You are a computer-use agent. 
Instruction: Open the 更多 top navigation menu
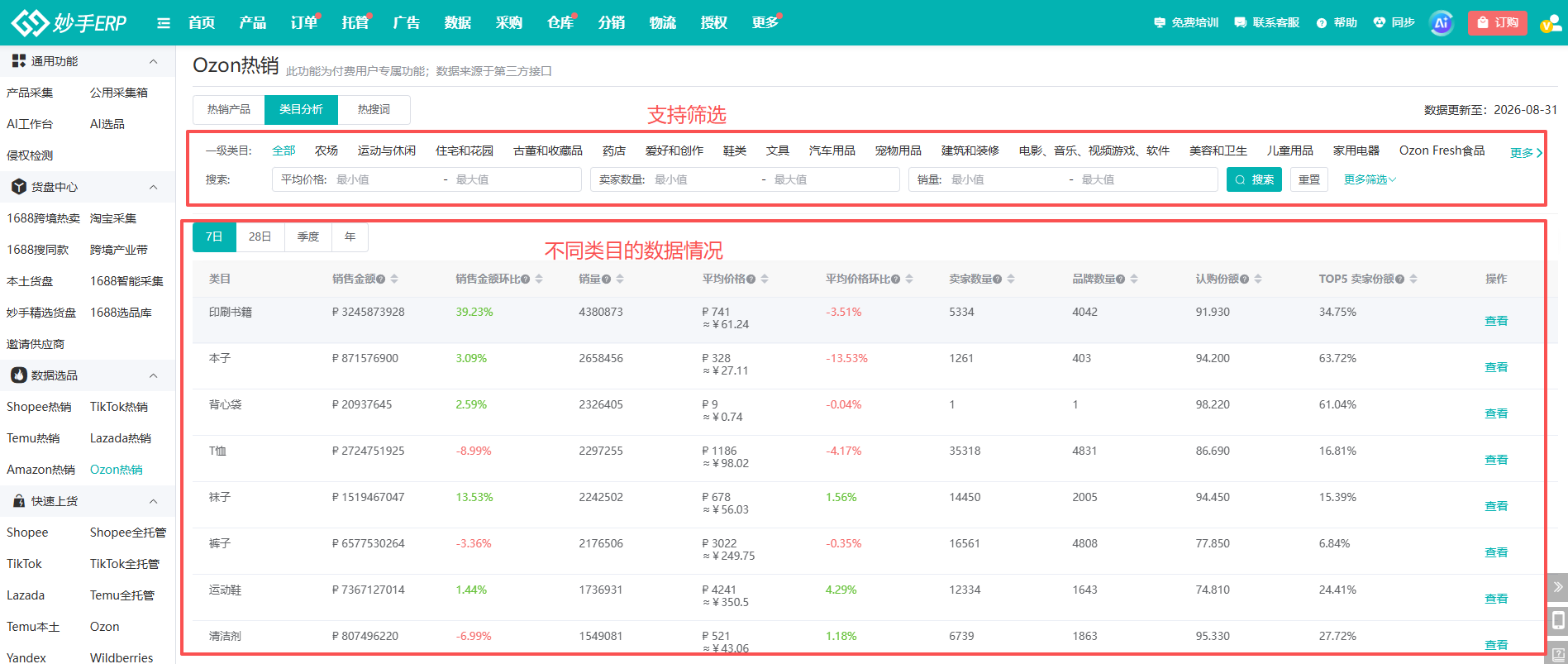(765, 22)
